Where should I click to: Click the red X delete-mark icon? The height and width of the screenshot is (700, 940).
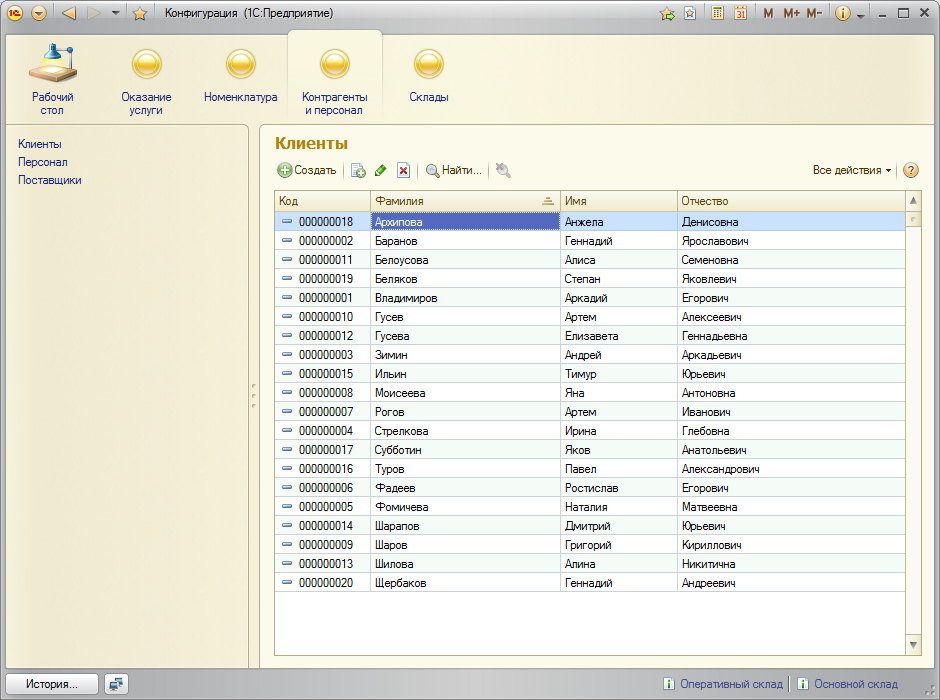[403, 171]
